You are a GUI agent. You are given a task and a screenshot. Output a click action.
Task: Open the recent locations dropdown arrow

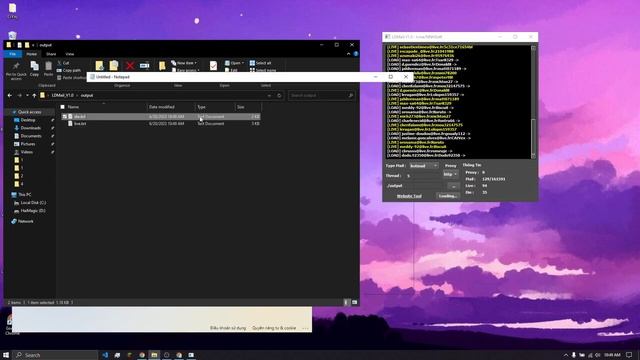click(27, 95)
